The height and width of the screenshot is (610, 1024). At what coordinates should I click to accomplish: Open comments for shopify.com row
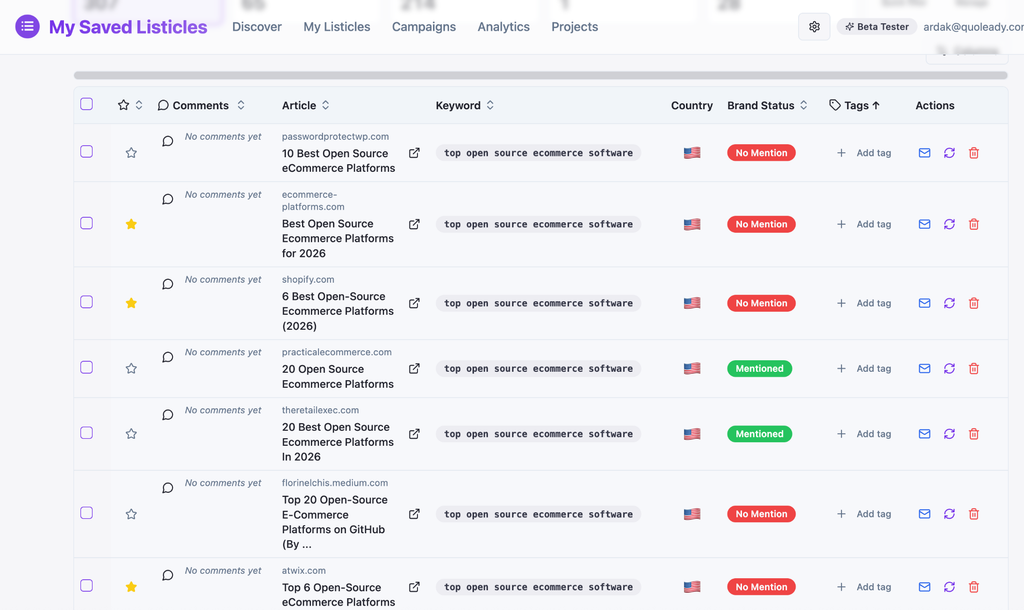tap(168, 284)
